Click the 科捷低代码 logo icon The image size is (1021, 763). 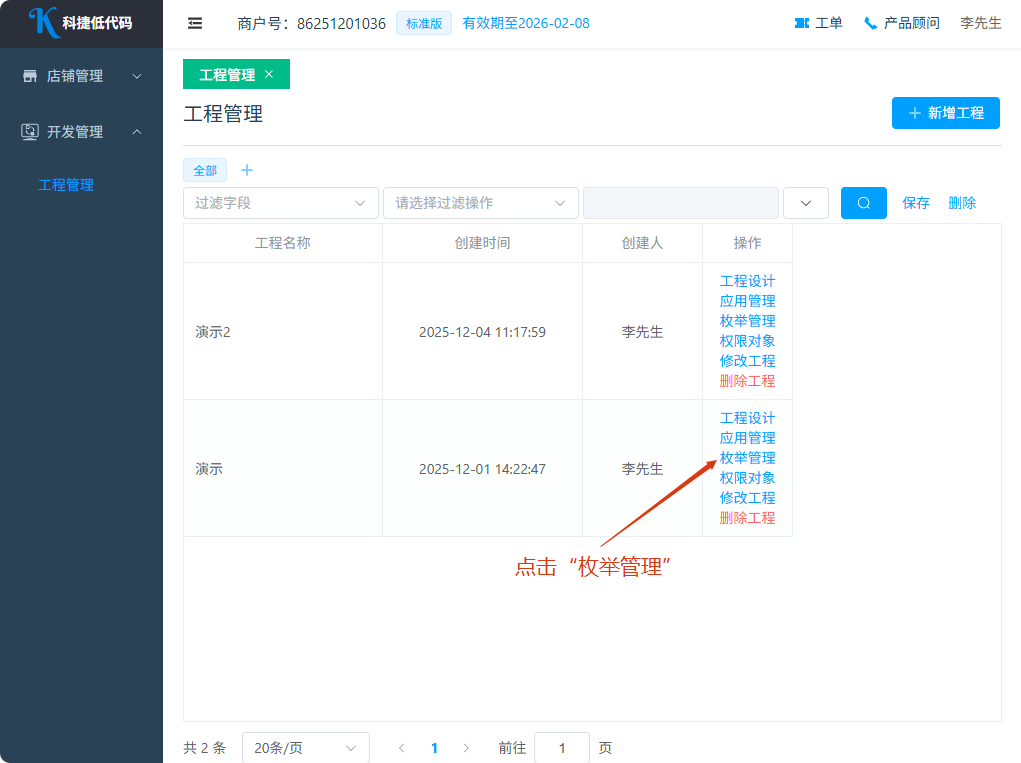click(44, 22)
